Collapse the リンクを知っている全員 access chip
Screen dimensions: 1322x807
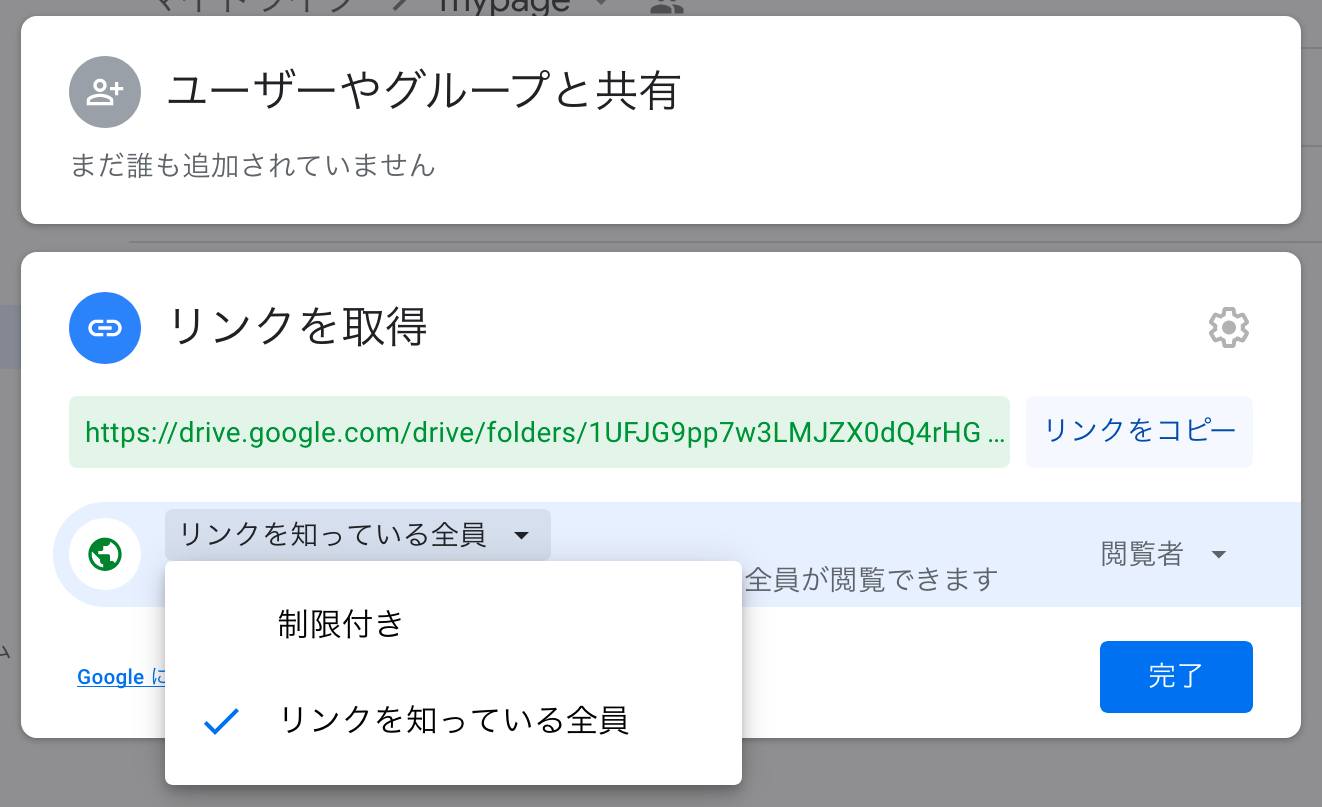(357, 535)
